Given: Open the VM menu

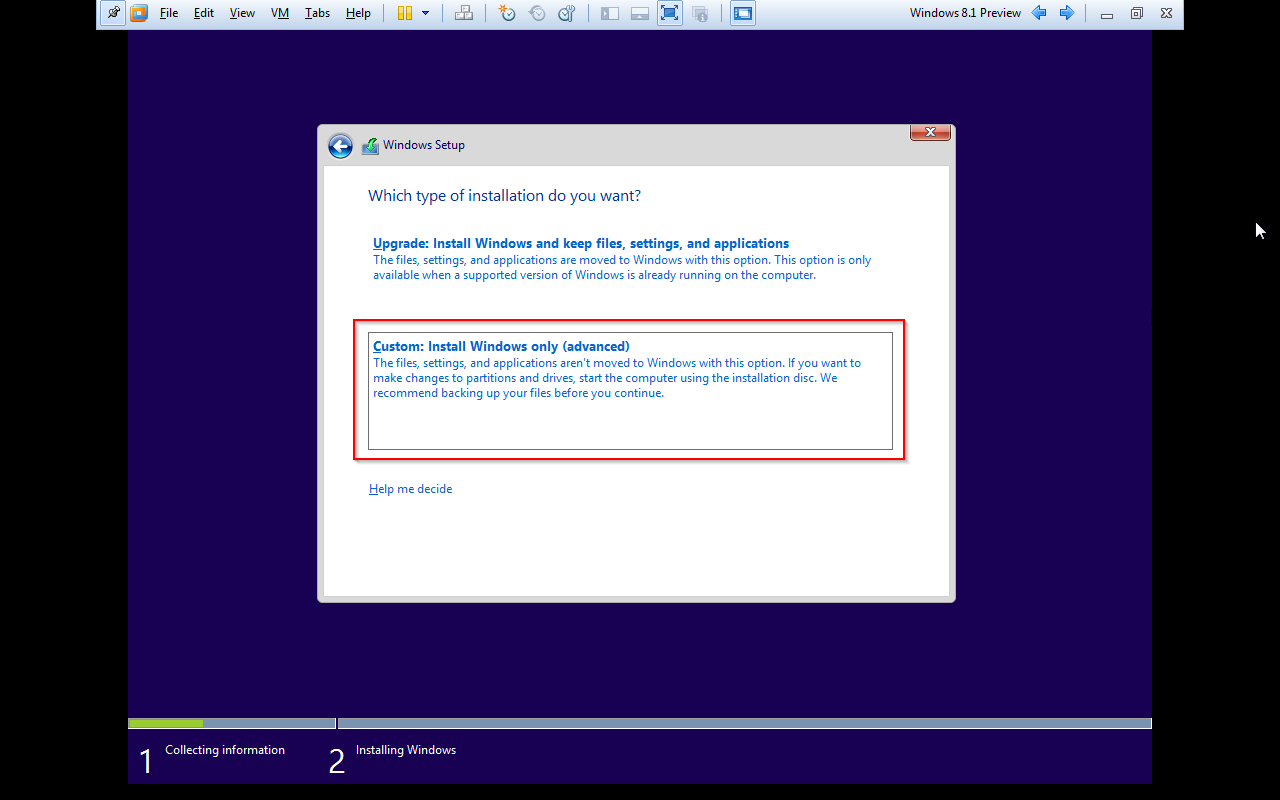Looking at the screenshot, I should [x=280, y=13].
